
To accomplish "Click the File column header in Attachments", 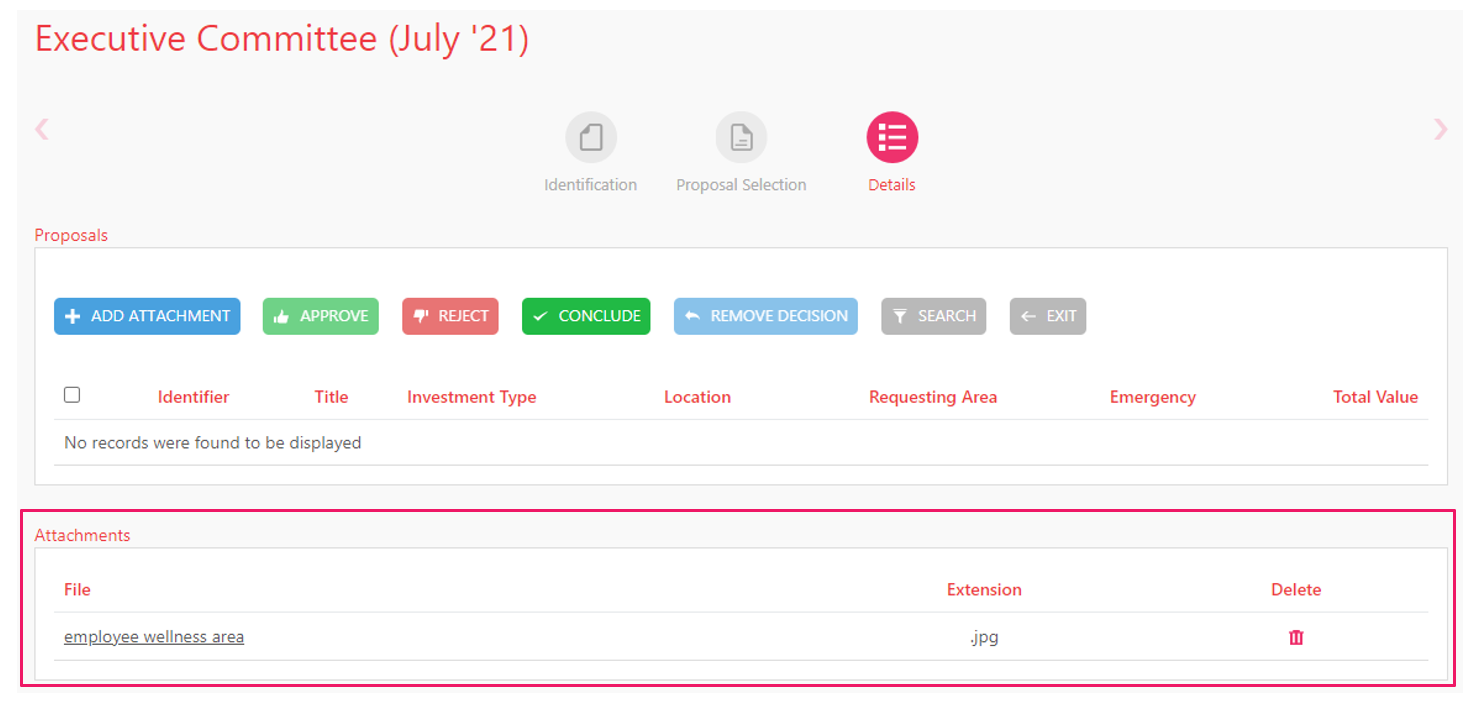I will coord(77,590).
